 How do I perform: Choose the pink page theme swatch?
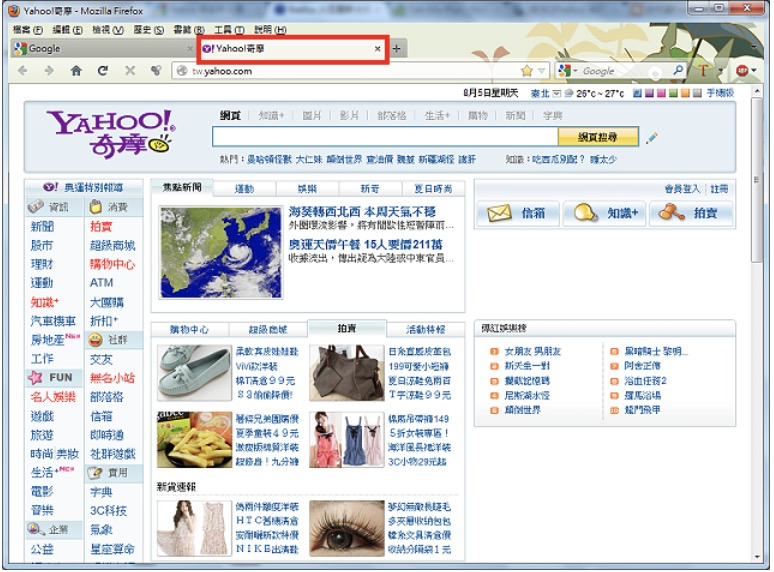click(x=661, y=93)
